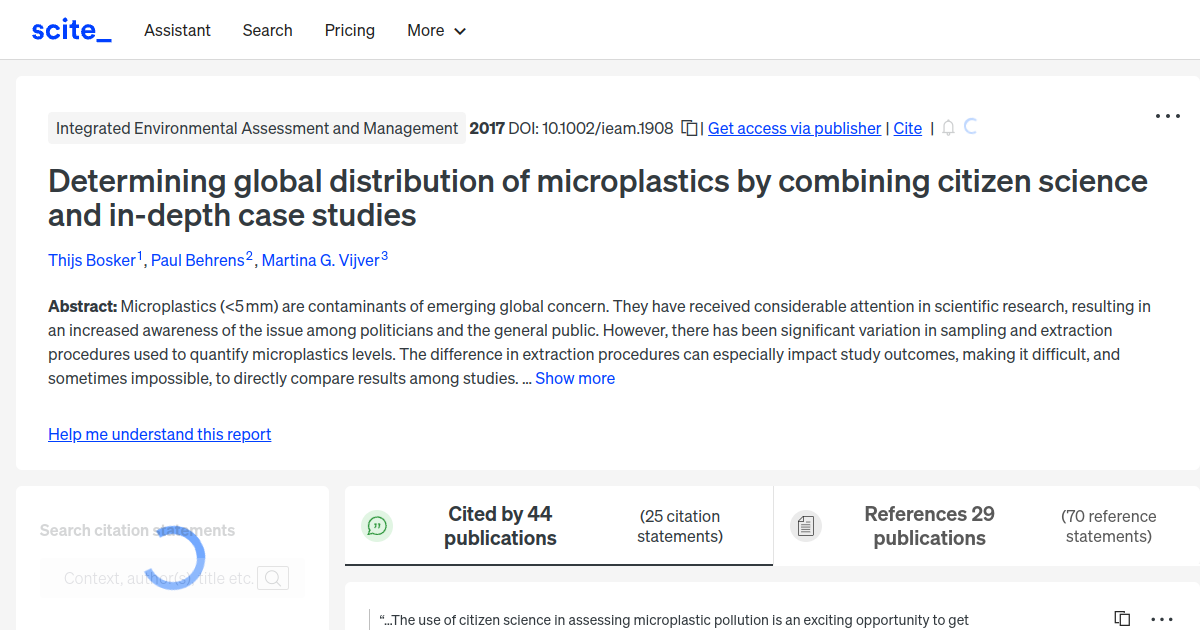
Task: Open the article overflow menu
Action: [1167, 116]
